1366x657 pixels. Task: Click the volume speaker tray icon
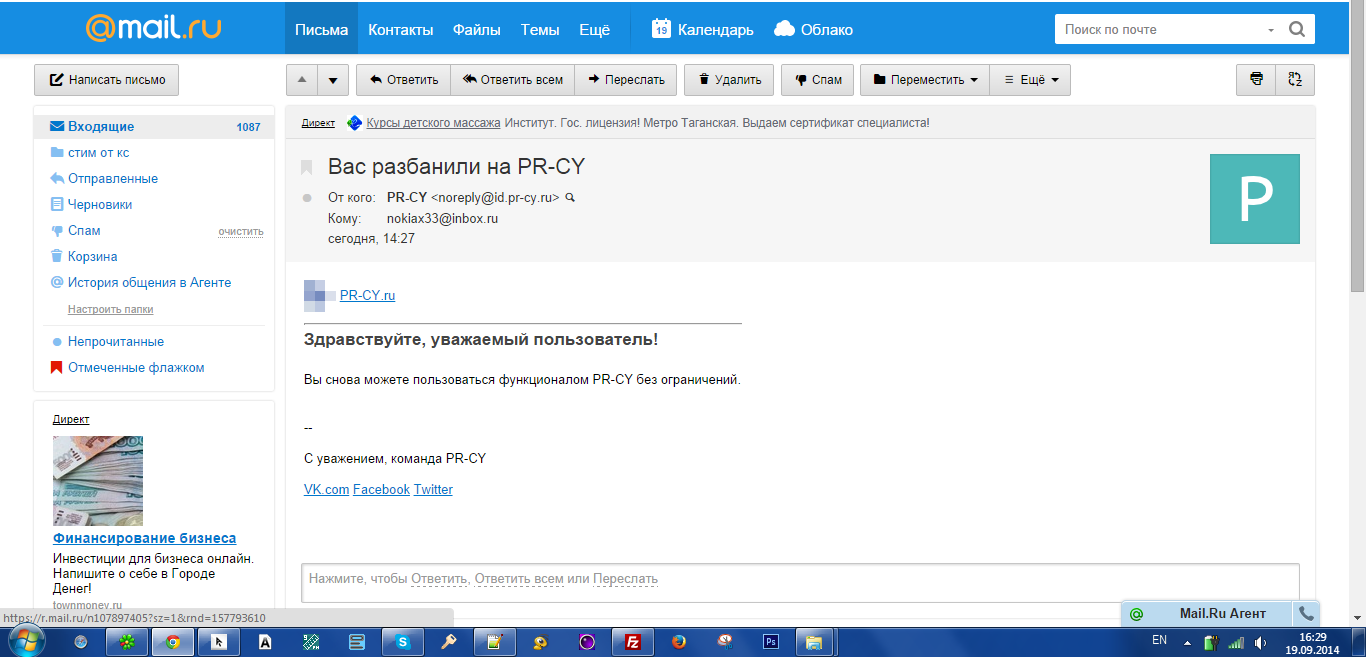pos(1260,642)
